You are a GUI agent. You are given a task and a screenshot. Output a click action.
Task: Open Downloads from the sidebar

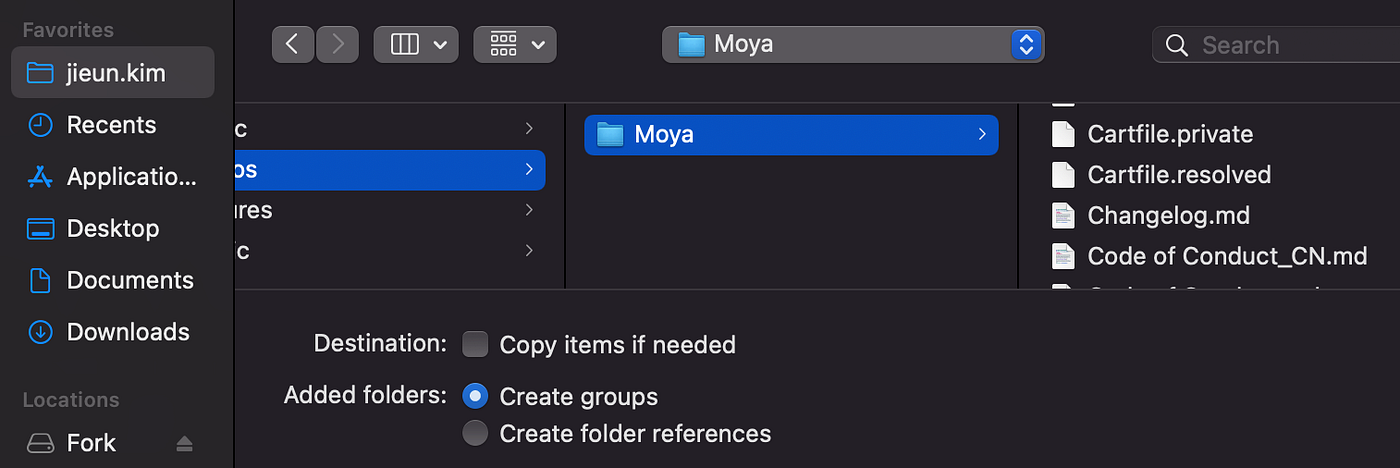pyautogui.click(x=113, y=332)
